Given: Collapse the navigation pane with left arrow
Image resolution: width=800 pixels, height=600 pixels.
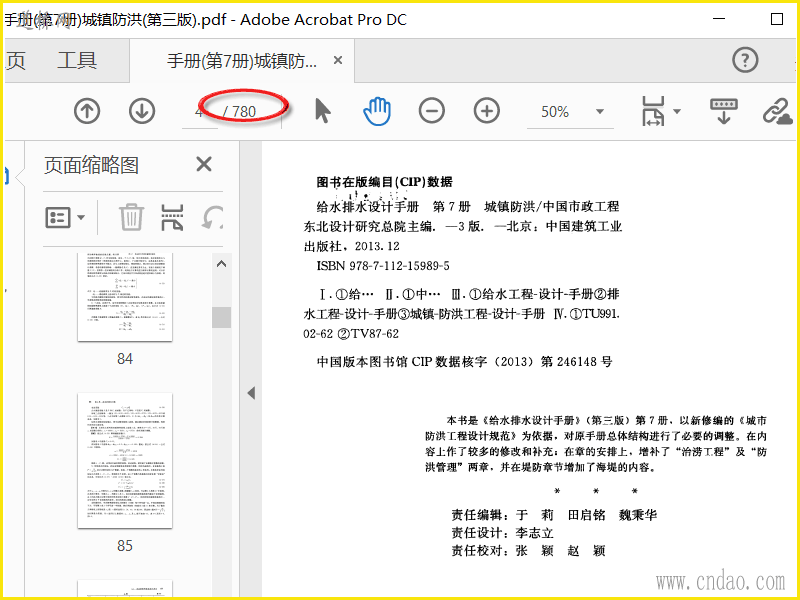Looking at the screenshot, I should tap(251, 393).
